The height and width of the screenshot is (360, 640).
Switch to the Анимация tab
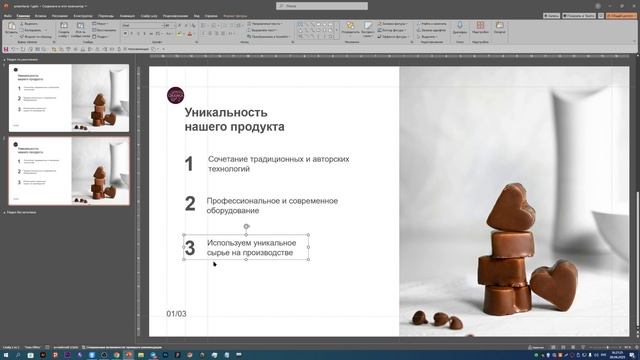127,16
